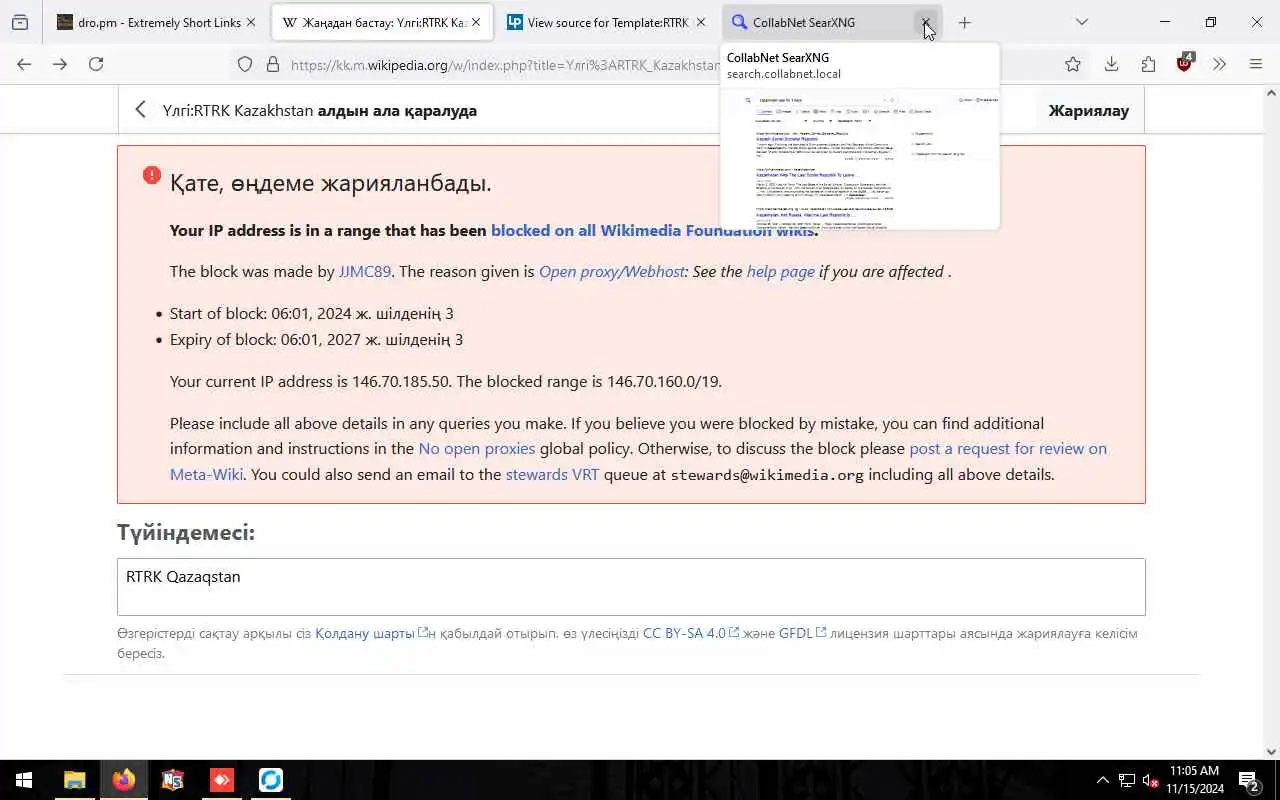Image resolution: width=1280 pixels, height=800 pixels.
Task: Click page scrollbar up arrow
Action: (1271, 93)
